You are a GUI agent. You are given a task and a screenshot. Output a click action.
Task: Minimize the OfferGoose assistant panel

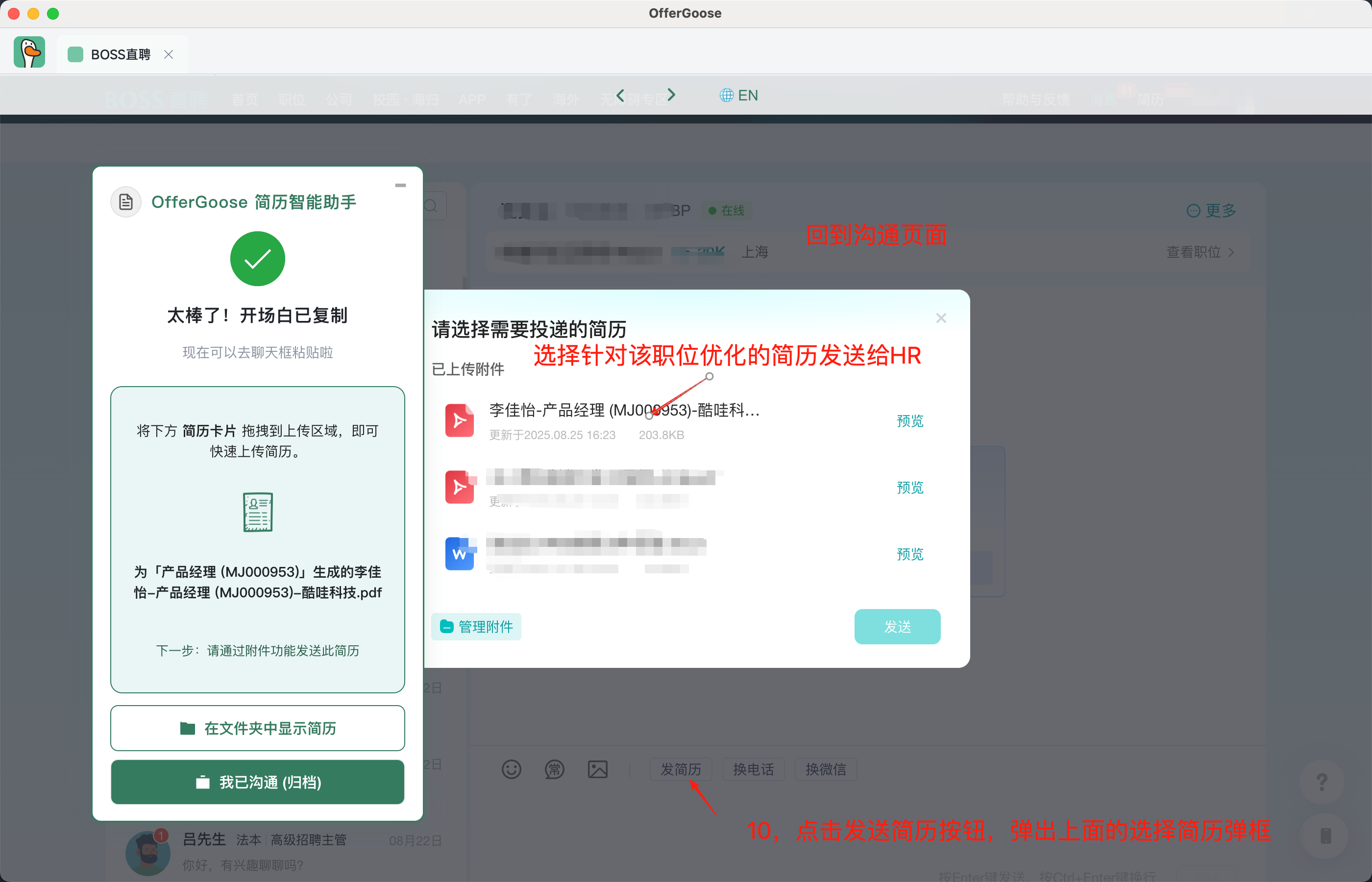pos(400,186)
